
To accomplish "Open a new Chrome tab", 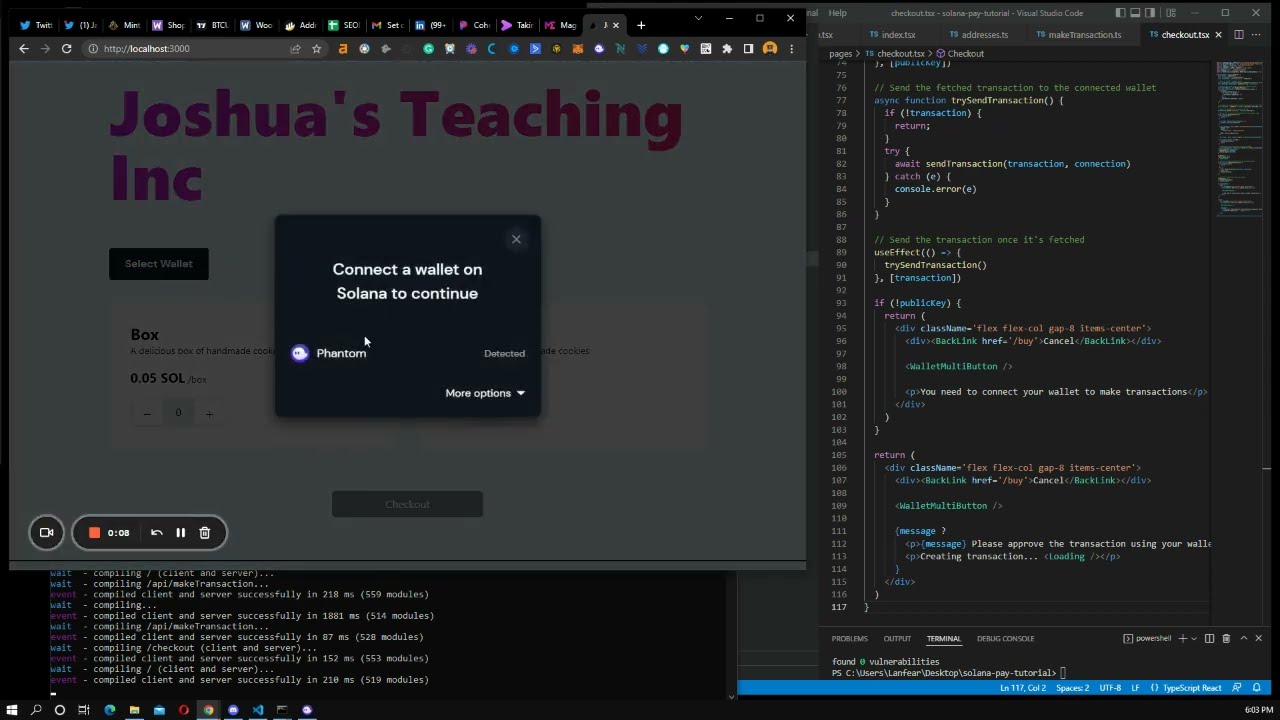I will pos(641,25).
